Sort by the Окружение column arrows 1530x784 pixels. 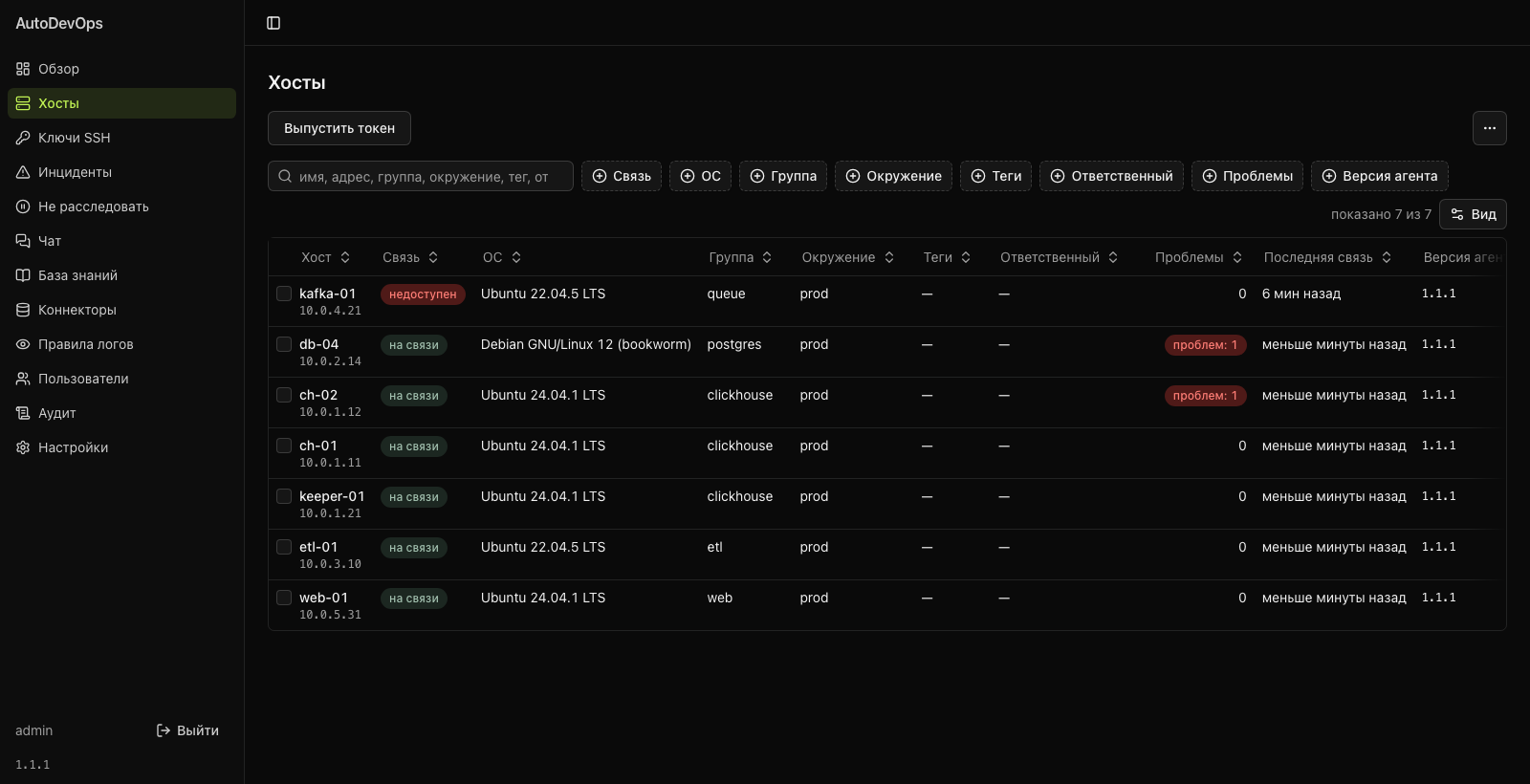pyautogui.click(x=889, y=257)
